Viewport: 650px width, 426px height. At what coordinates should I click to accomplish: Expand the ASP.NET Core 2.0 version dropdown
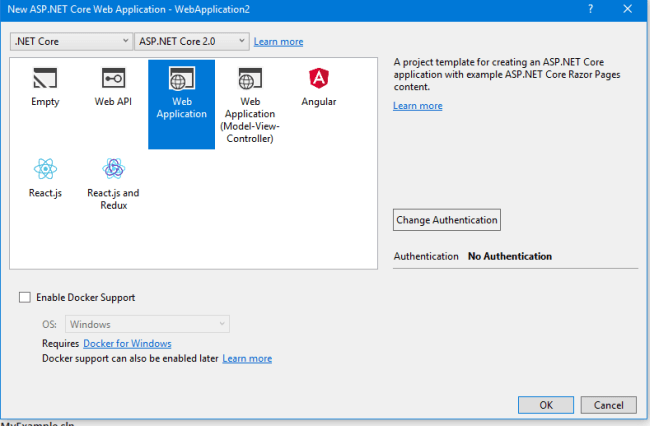pos(192,41)
